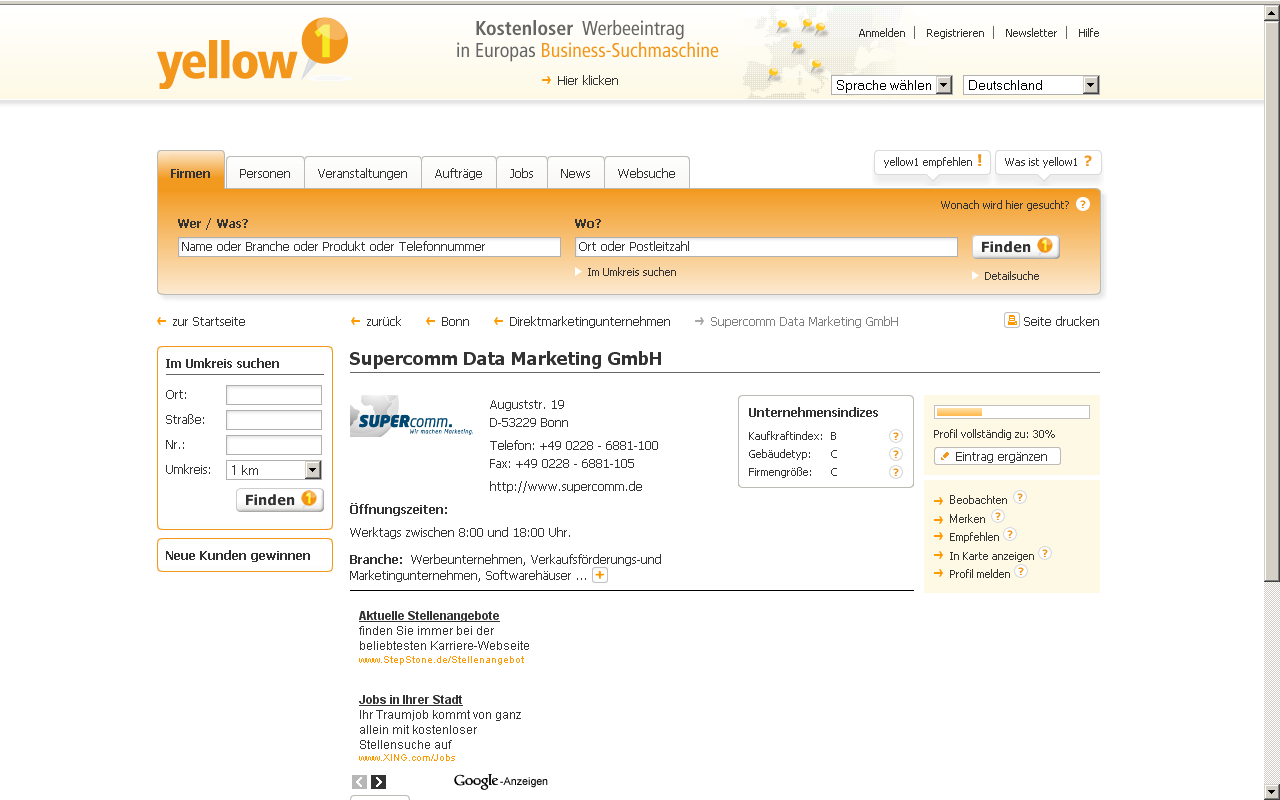The width and height of the screenshot is (1280, 800).
Task: Click help icon beside In Karte anzeigen
Action: point(1045,553)
